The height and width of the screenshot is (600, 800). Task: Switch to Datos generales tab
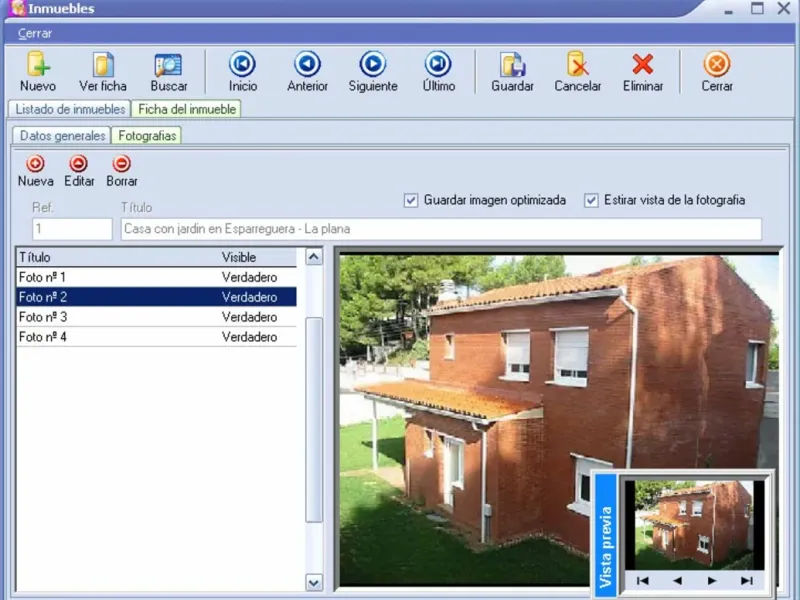tap(62, 136)
